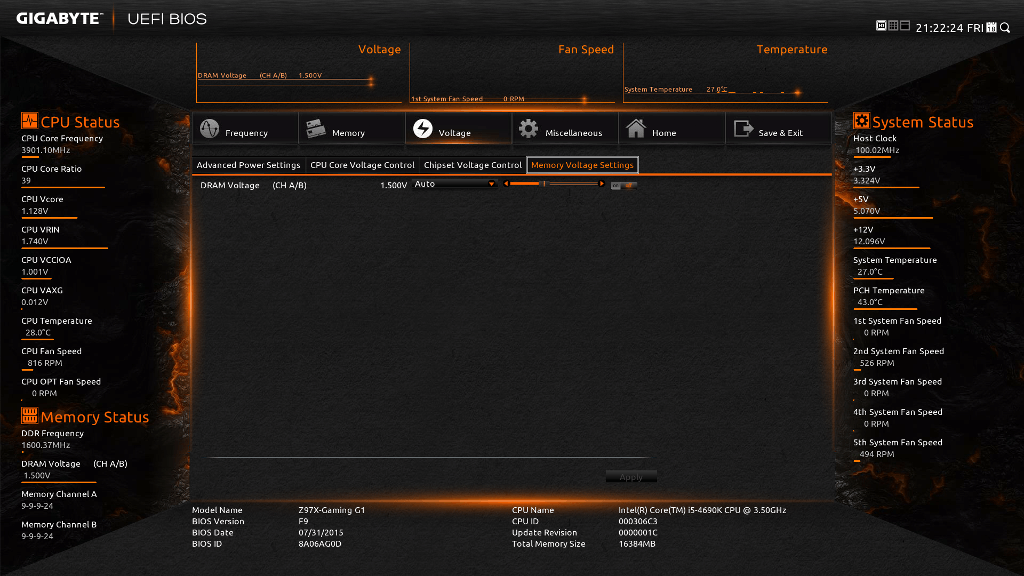
Task: Click the System Status heading icon
Action: click(x=861, y=121)
